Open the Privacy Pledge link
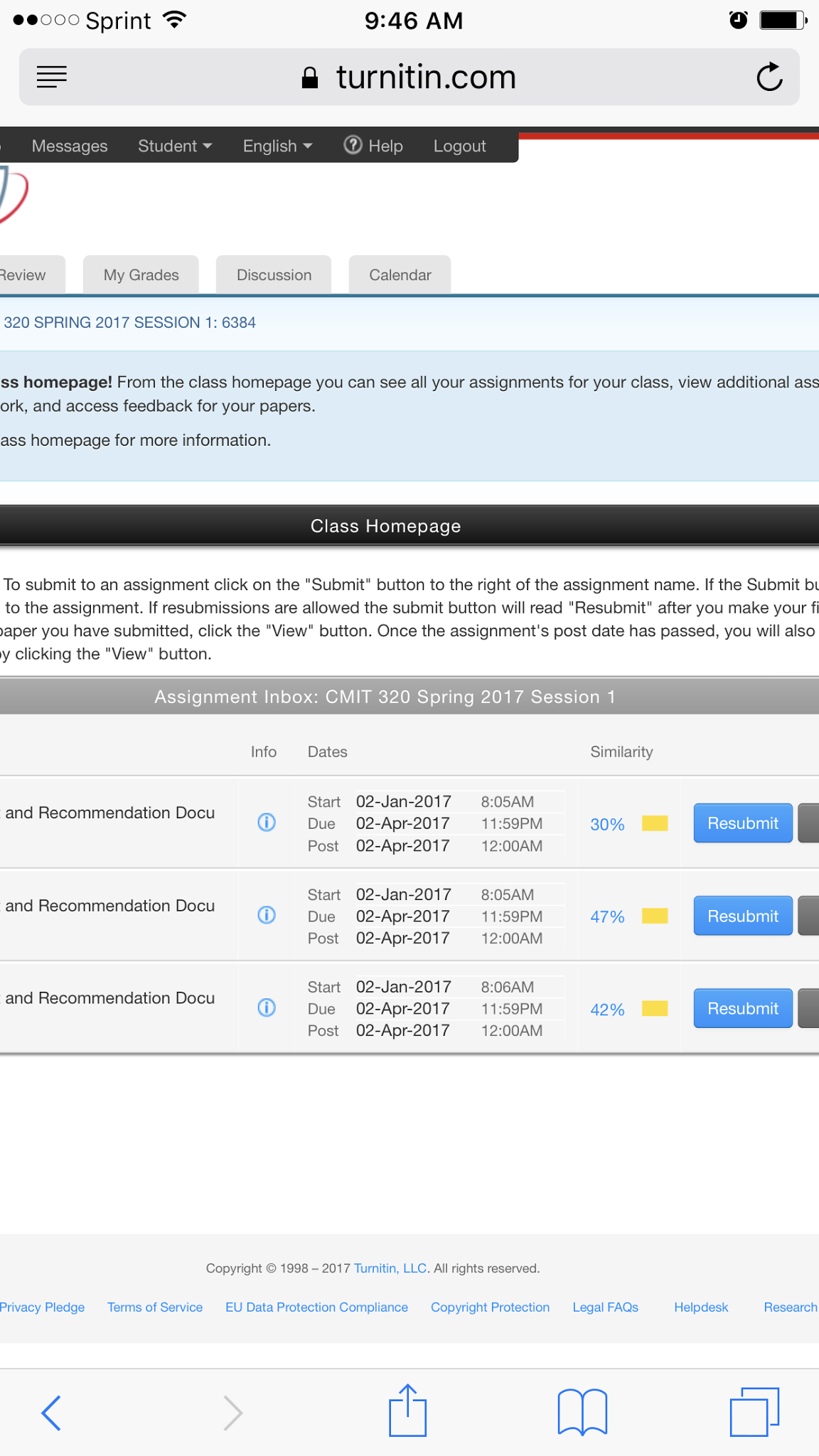819x1456 pixels. pyautogui.click(x=42, y=1307)
